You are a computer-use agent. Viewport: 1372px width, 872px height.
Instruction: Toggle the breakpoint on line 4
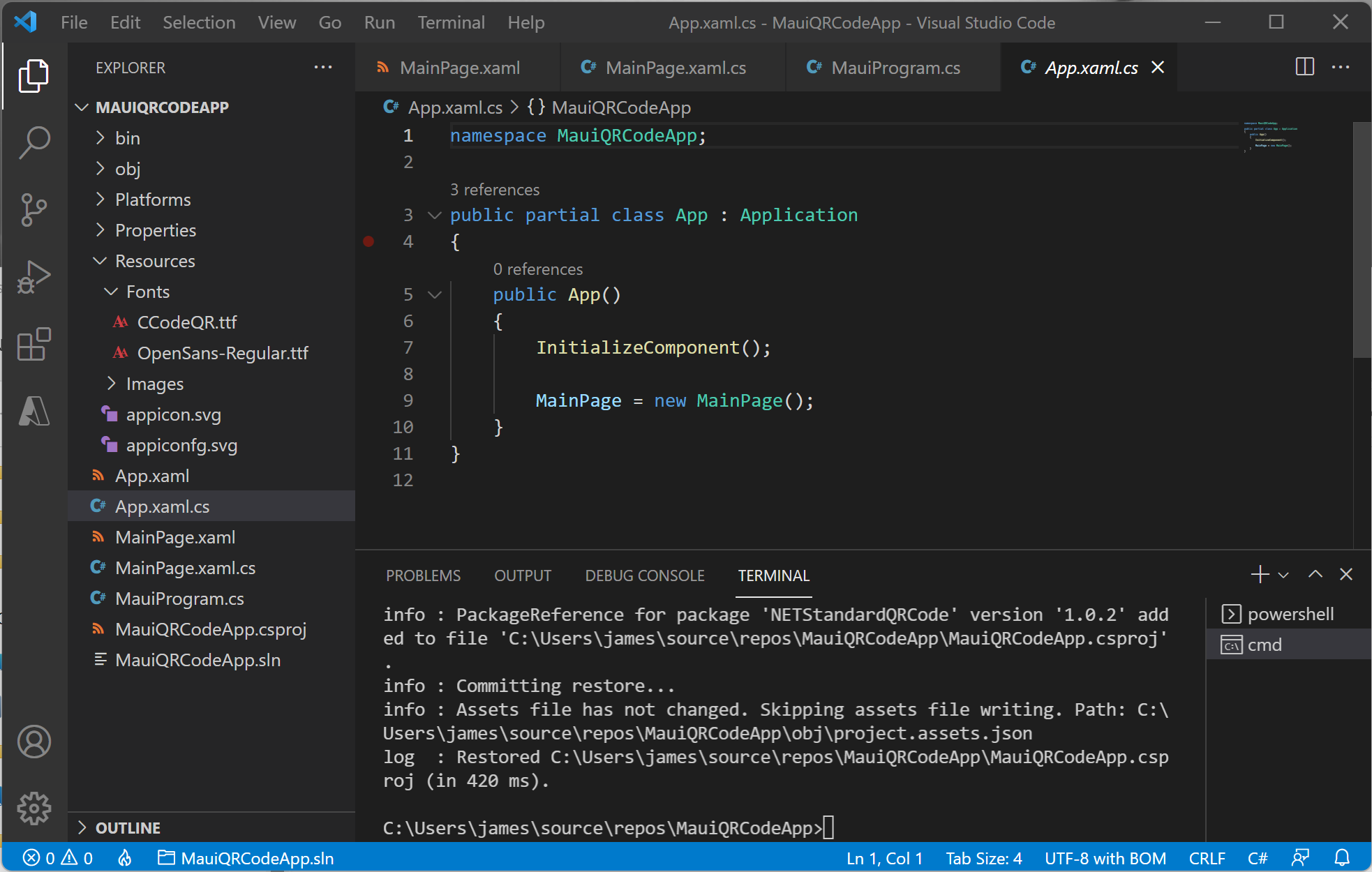pyautogui.click(x=368, y=241)
